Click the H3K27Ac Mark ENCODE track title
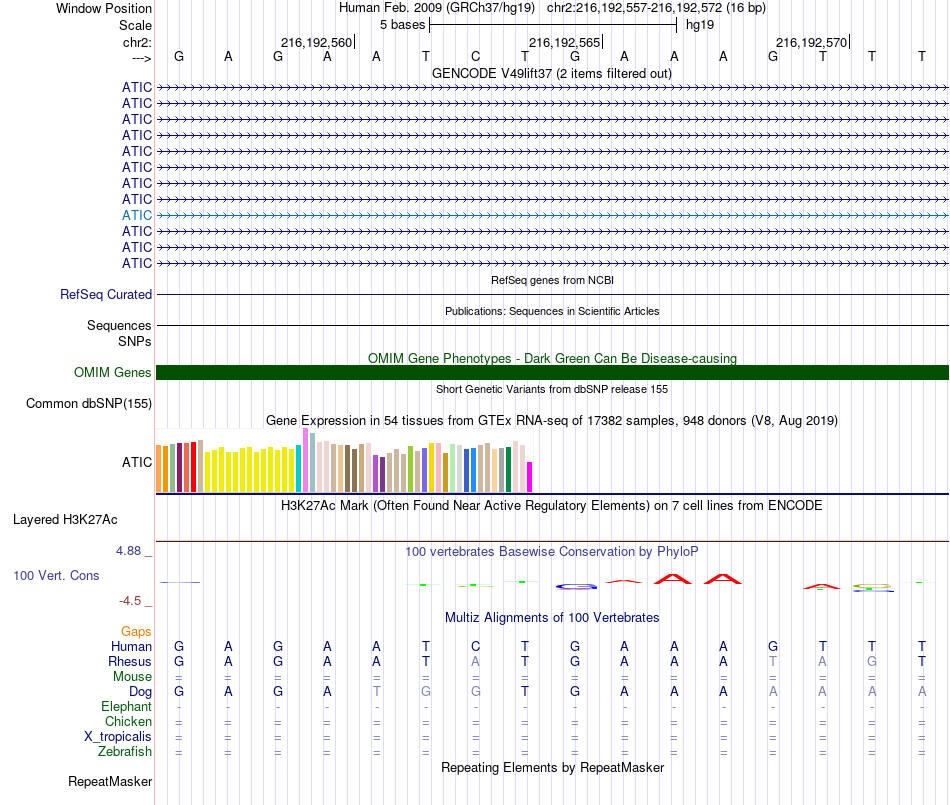Image resolution: width=950 pixels, height=805 pixels. pos(552,506)
